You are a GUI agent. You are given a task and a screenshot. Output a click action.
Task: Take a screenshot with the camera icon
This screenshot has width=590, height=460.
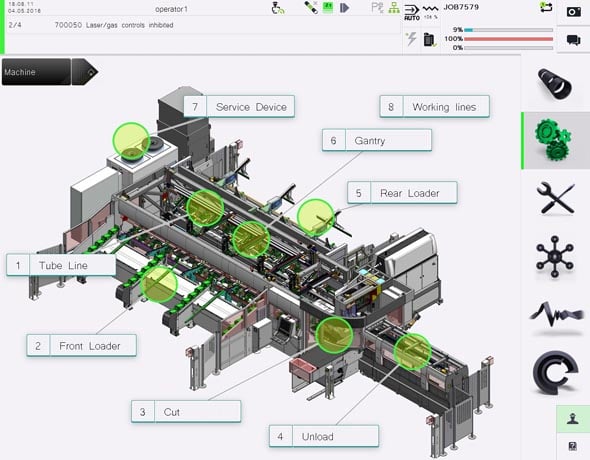[573, 12]
